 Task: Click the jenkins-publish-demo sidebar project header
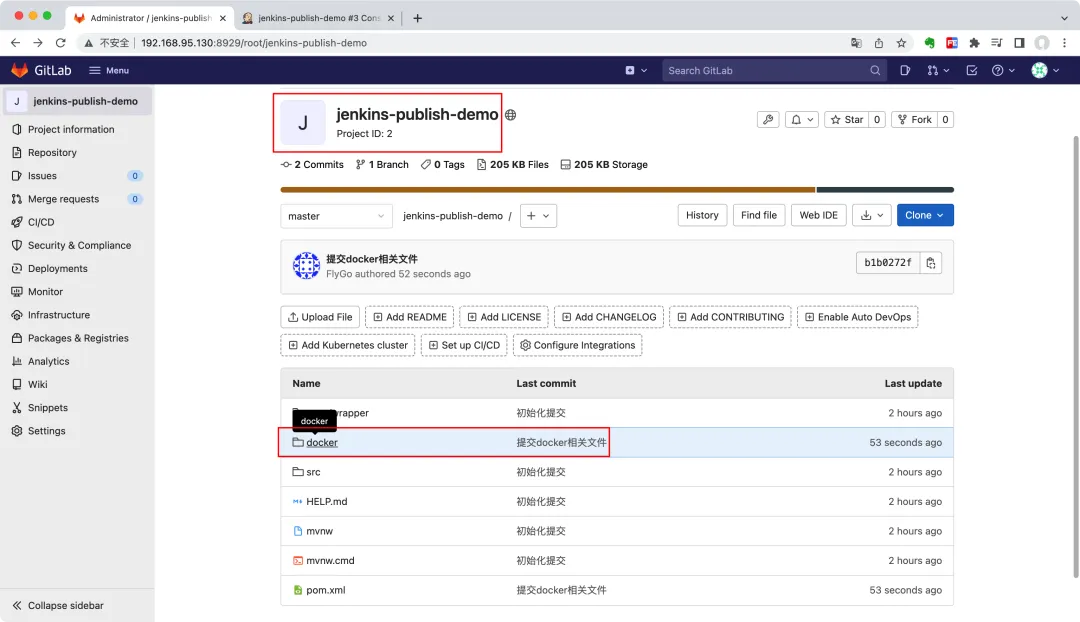[78, 101]
